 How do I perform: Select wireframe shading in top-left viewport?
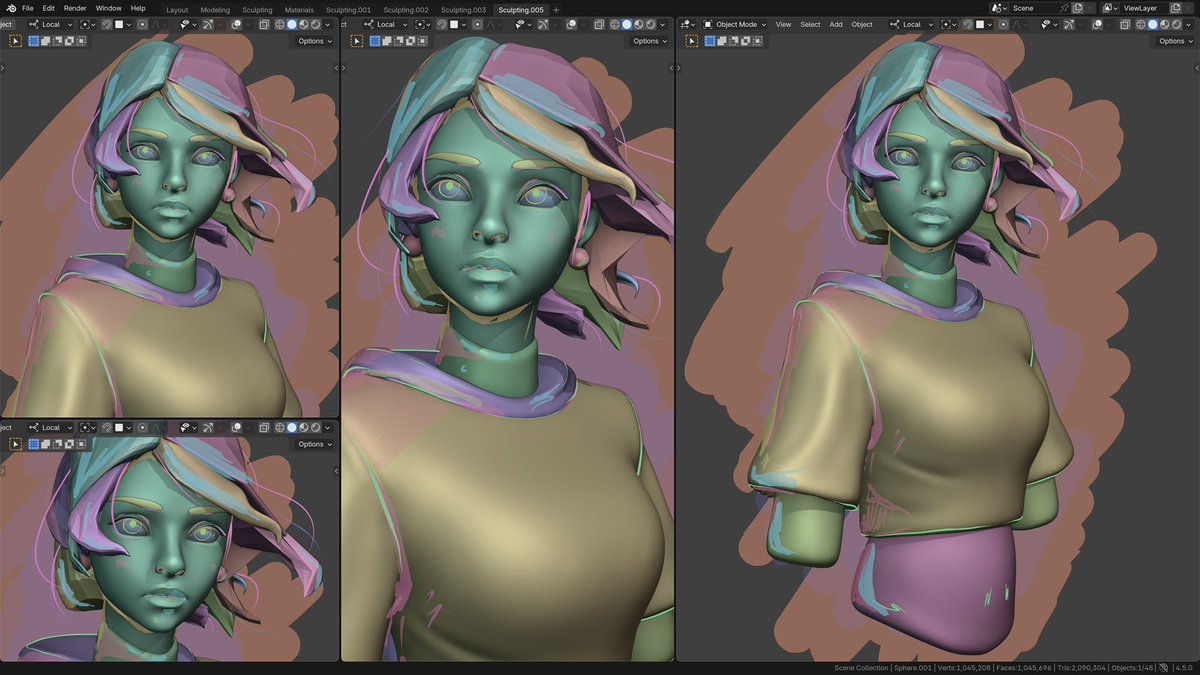point(279,24)
